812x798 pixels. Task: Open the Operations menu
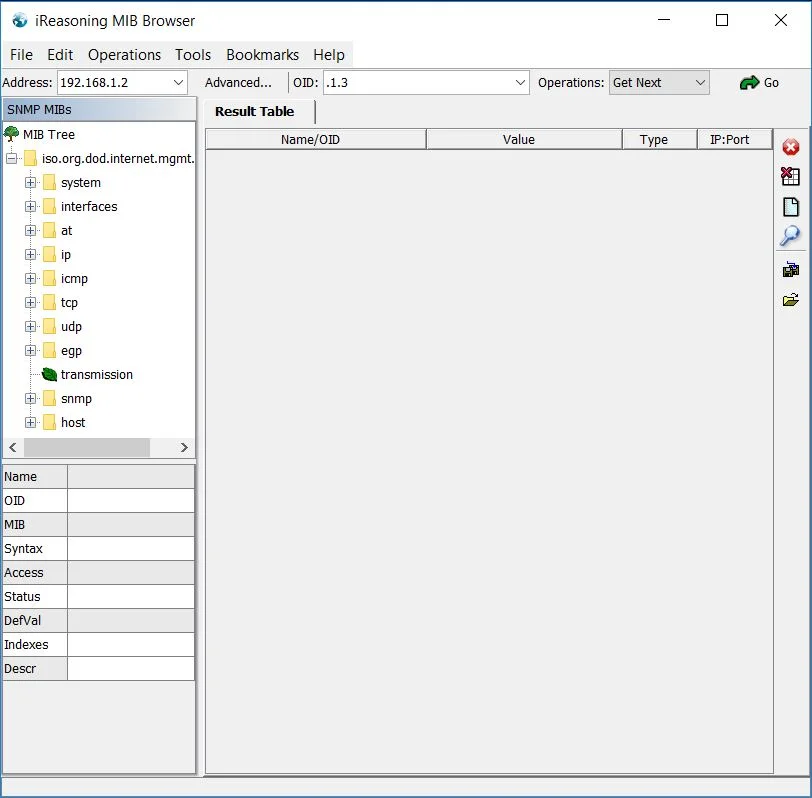(124, 54)
